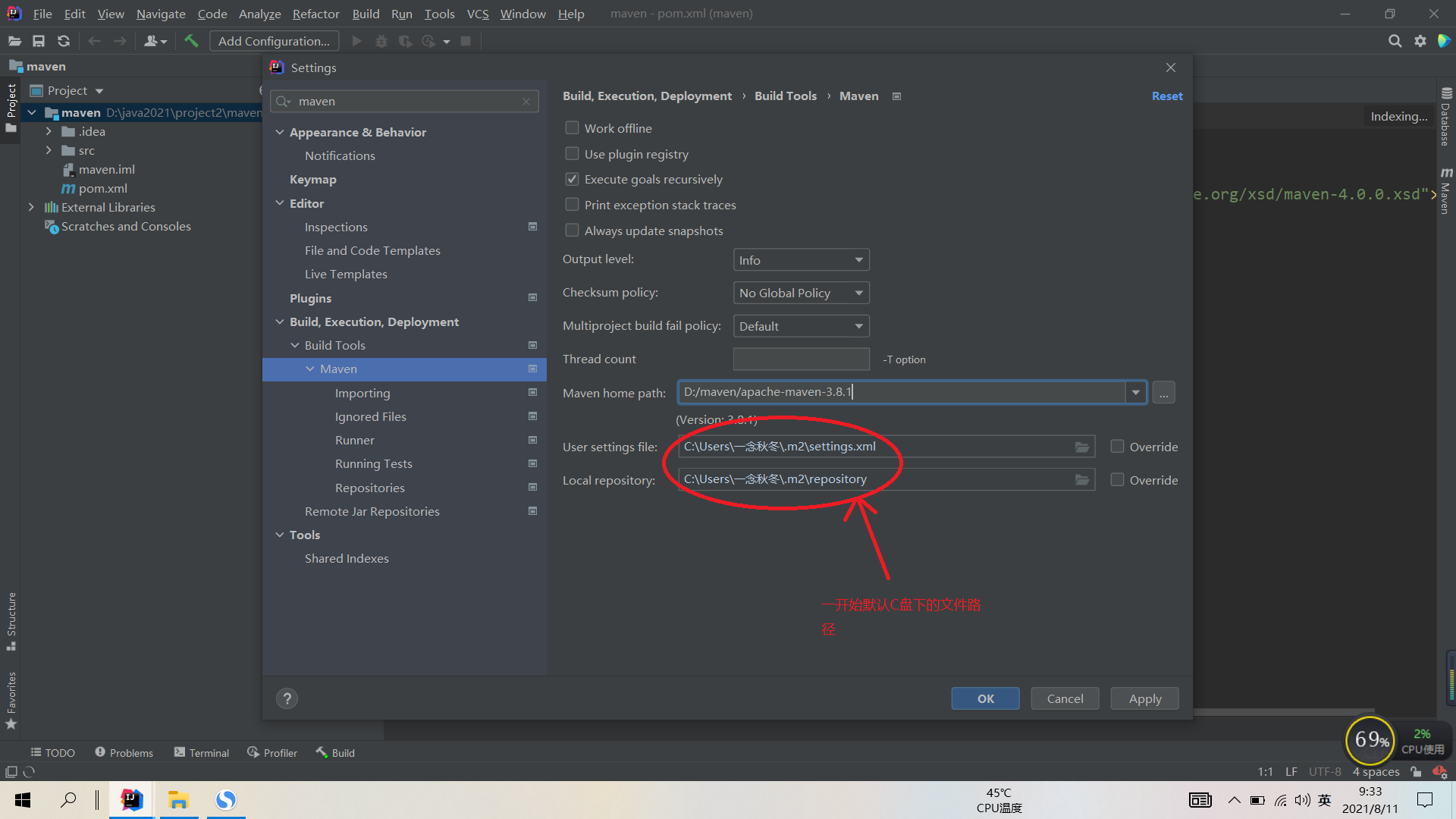Click the Reset link
Image resolution: width=1456 pixels, height=819 pixels.
click(1166, 96)
